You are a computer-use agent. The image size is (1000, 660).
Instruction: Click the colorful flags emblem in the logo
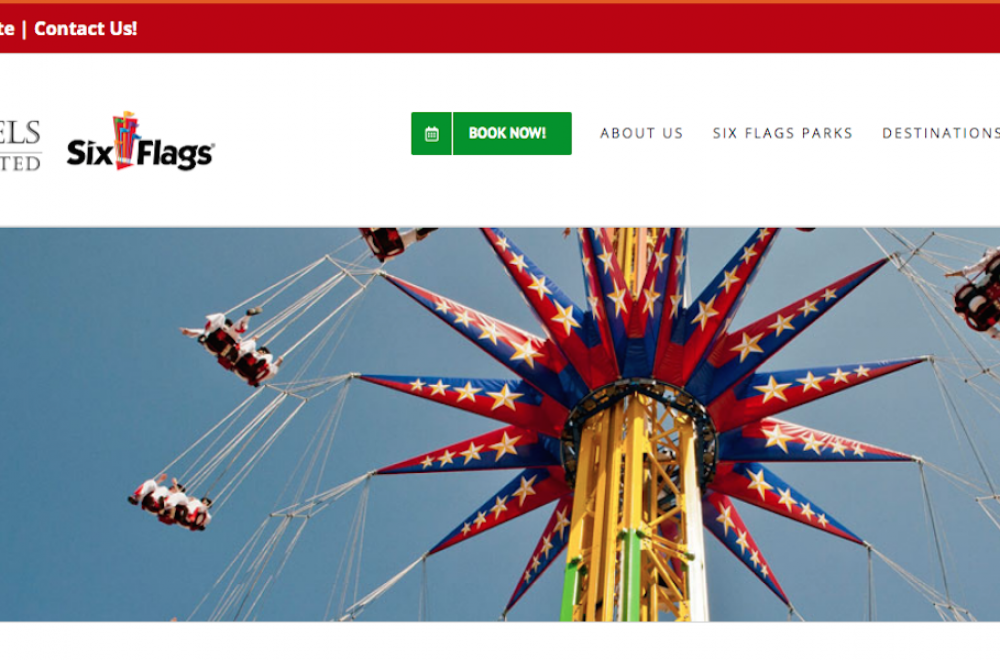click(x=126, y=139)
